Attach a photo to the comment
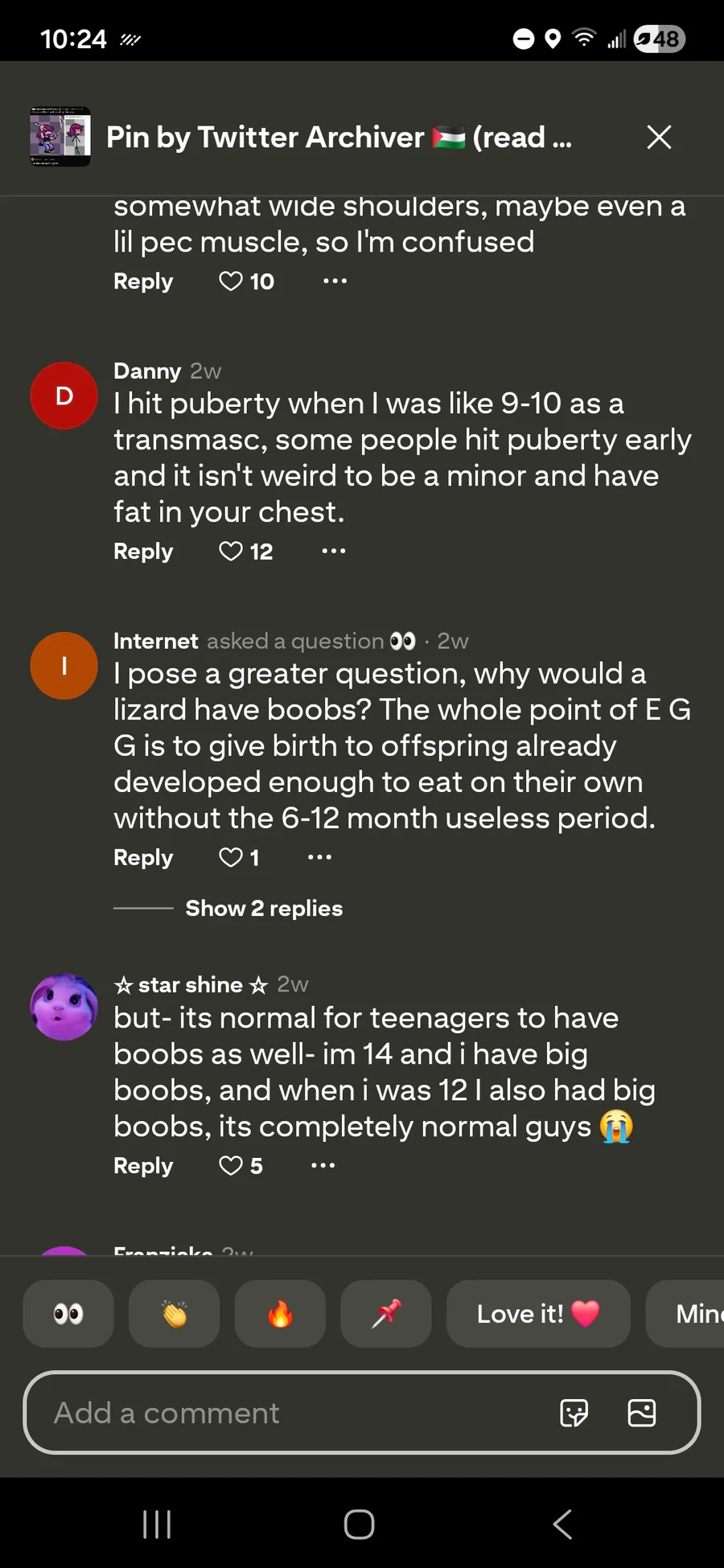The image size is (724, 1568). [x=641, y=1413]
